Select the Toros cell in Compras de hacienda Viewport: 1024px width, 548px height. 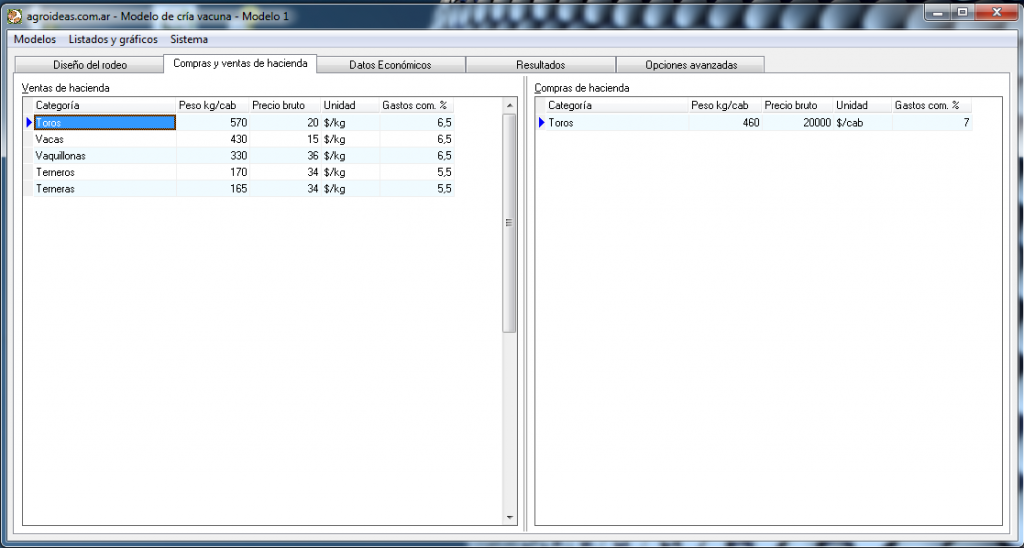617,122
